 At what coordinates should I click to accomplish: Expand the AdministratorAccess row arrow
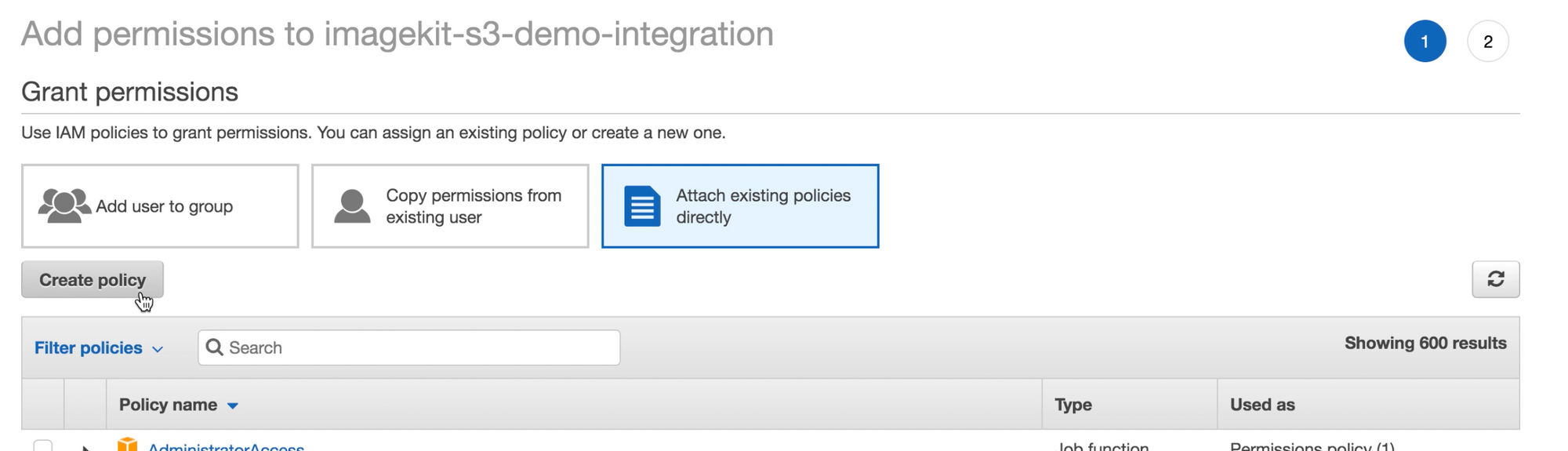[x=85, y=448]
